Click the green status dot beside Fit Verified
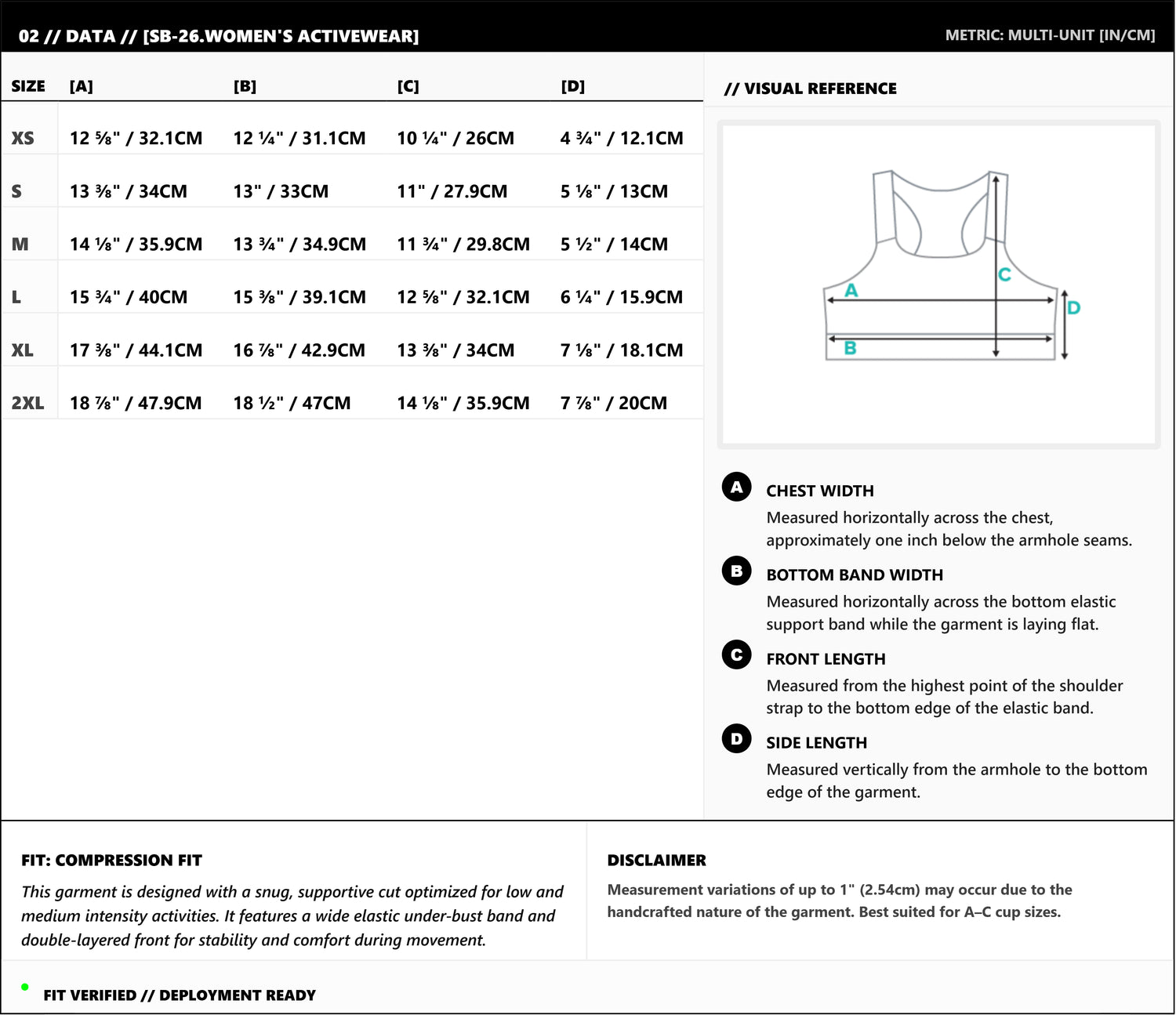This screenshot has width=1176, height=1015. [25, 987]
